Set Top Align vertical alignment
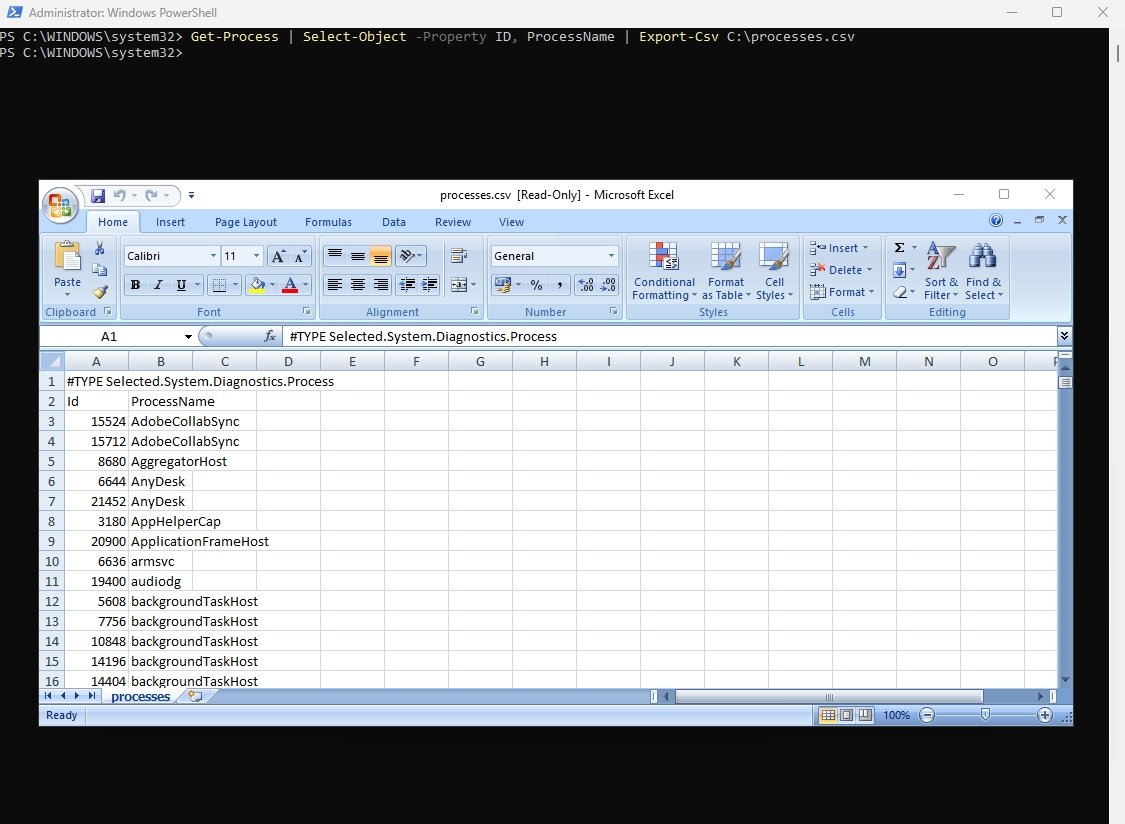Image resolution: width=1125 pixels, height=824 pixels. coord(334,256)
